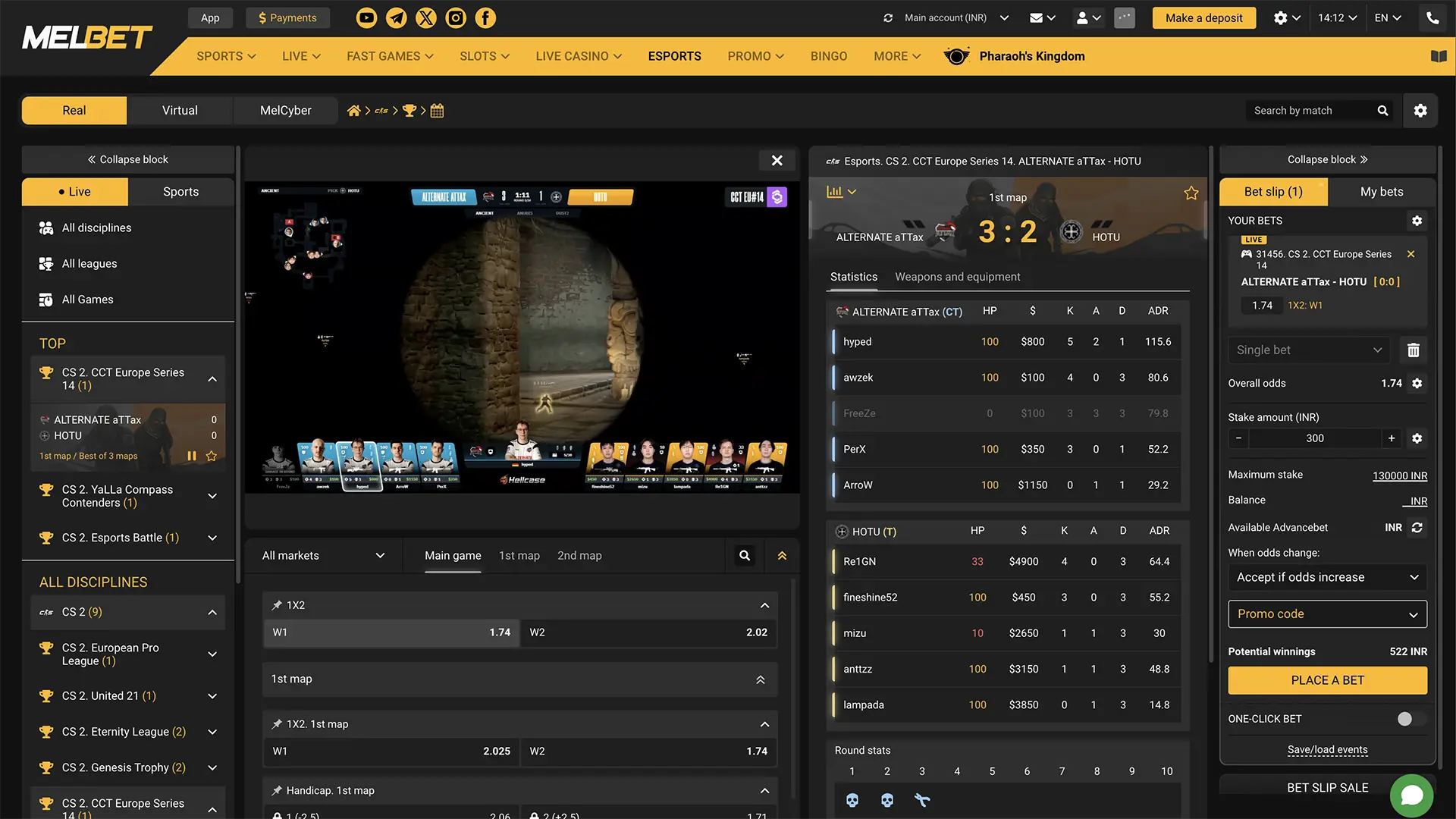
Task: Open the Telegram channel icon in the header
Action: pyautogui.click(x=396, y=17)
